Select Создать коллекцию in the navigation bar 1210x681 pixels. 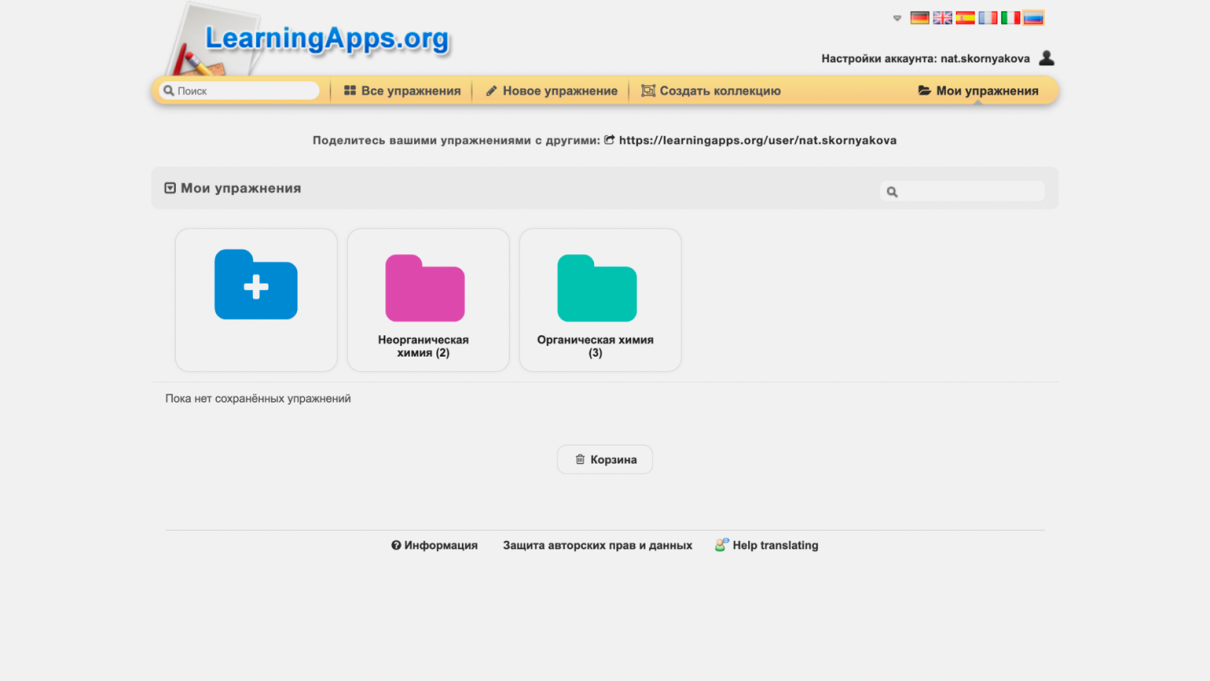click(x=711, y=91)
